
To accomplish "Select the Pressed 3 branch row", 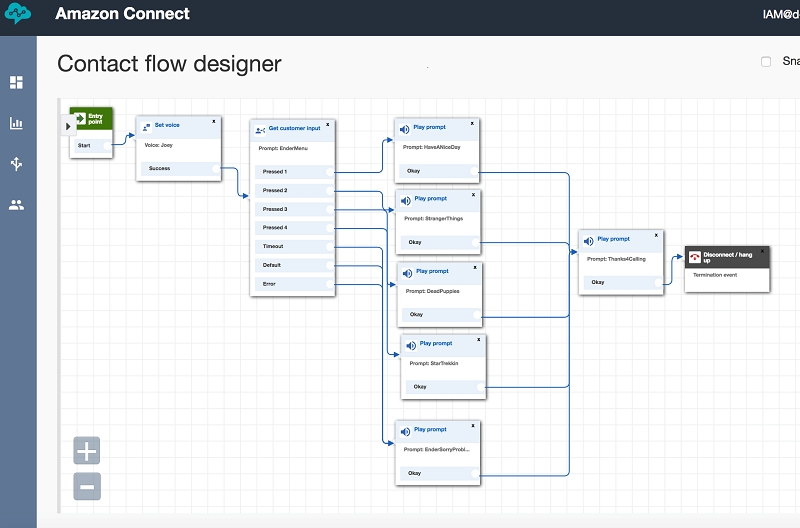I will point(294,209).
